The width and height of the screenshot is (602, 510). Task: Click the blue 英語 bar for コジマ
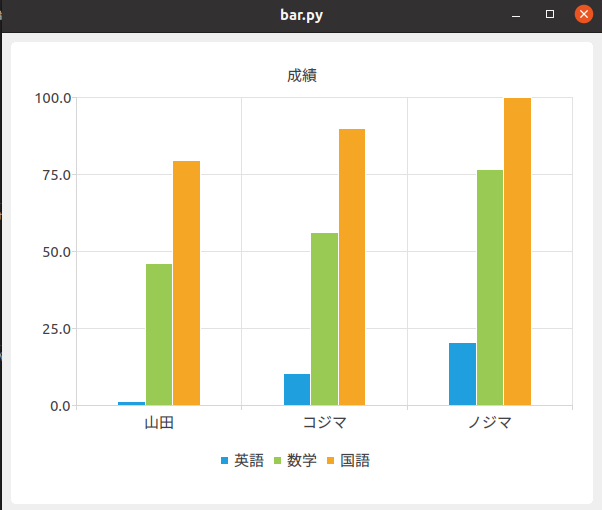[x=297, y=389]
